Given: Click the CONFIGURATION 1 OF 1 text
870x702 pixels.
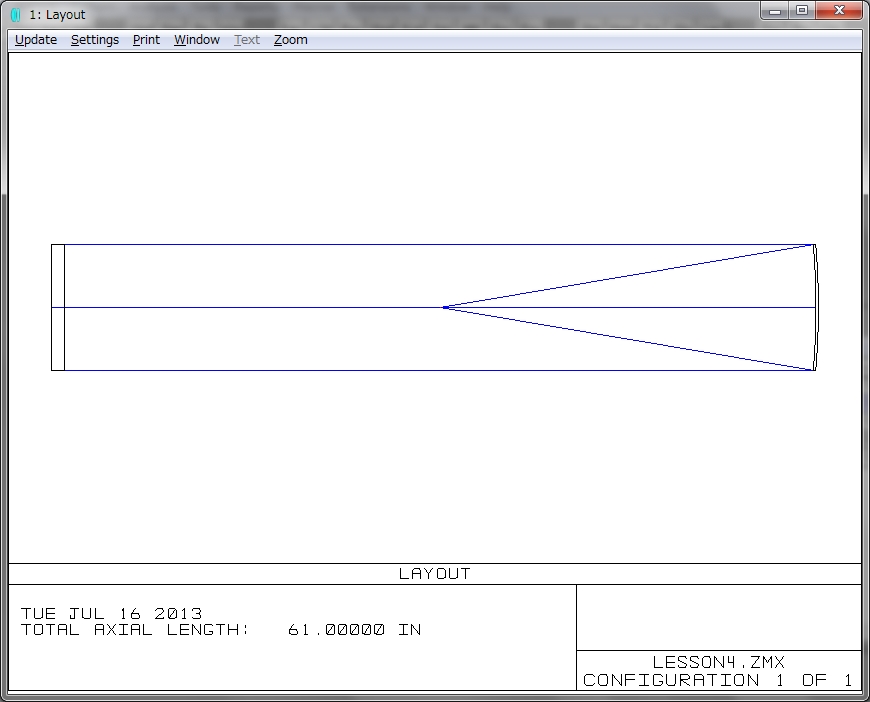Looking at the screenshot, I should click(x=717, y=680).
